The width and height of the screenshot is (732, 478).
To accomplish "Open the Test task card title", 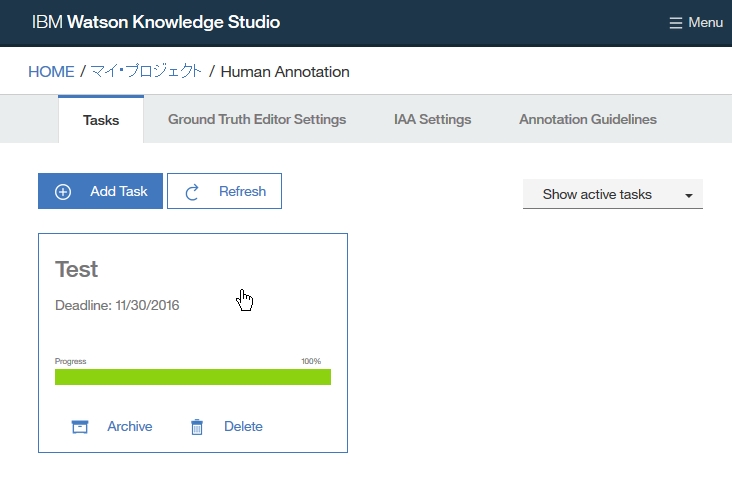I will click(77, 269).
